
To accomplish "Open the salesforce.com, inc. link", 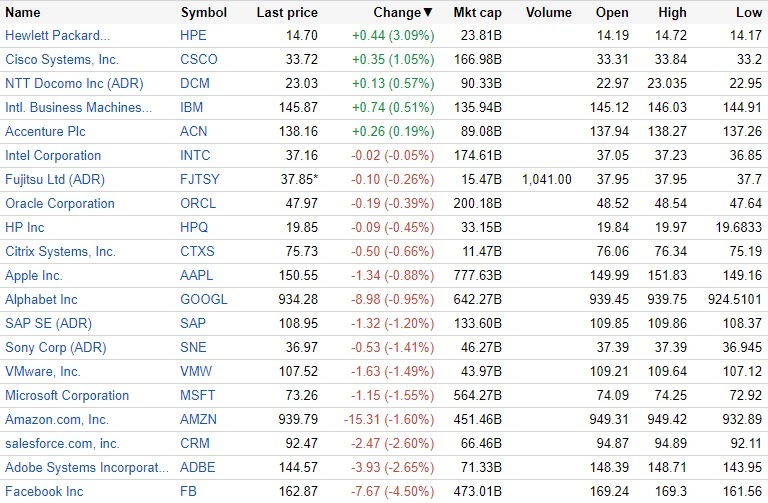I will (62, 443).
